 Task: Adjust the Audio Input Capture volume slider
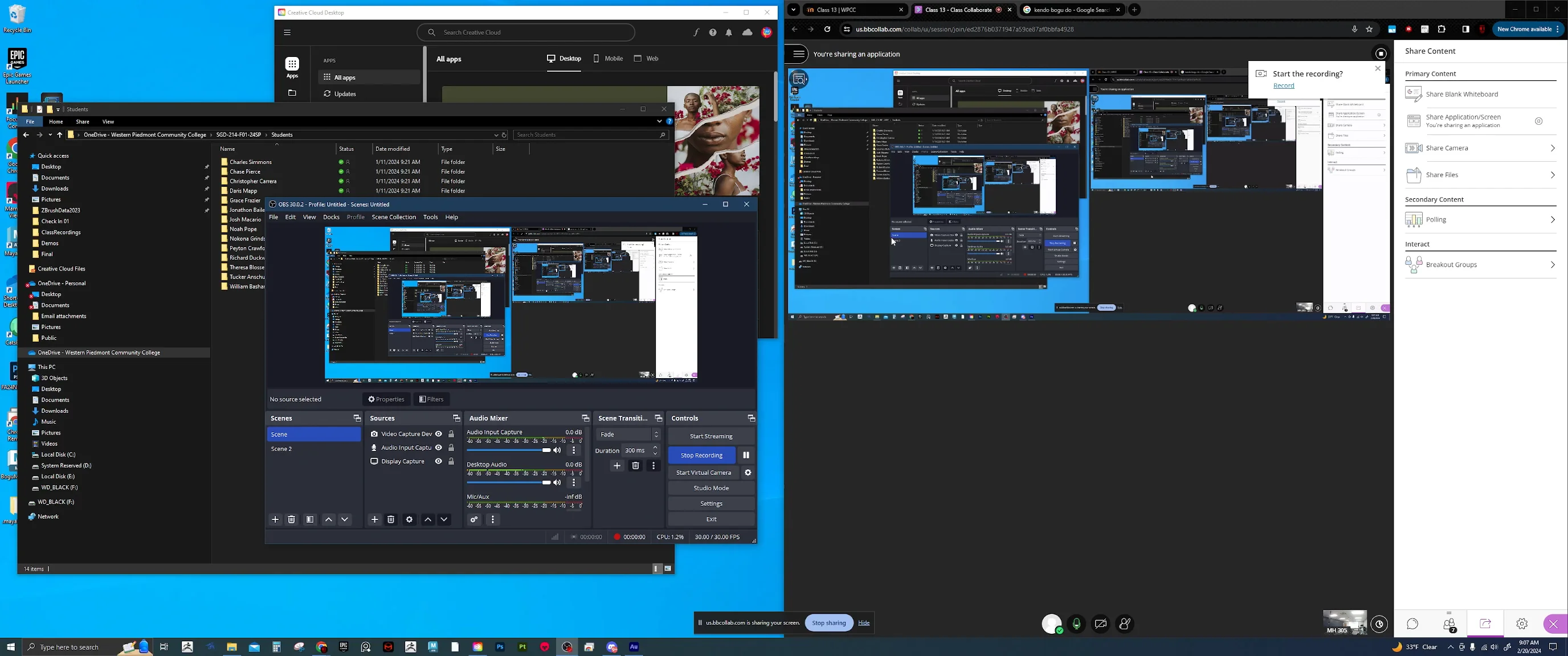pos(508,450)
